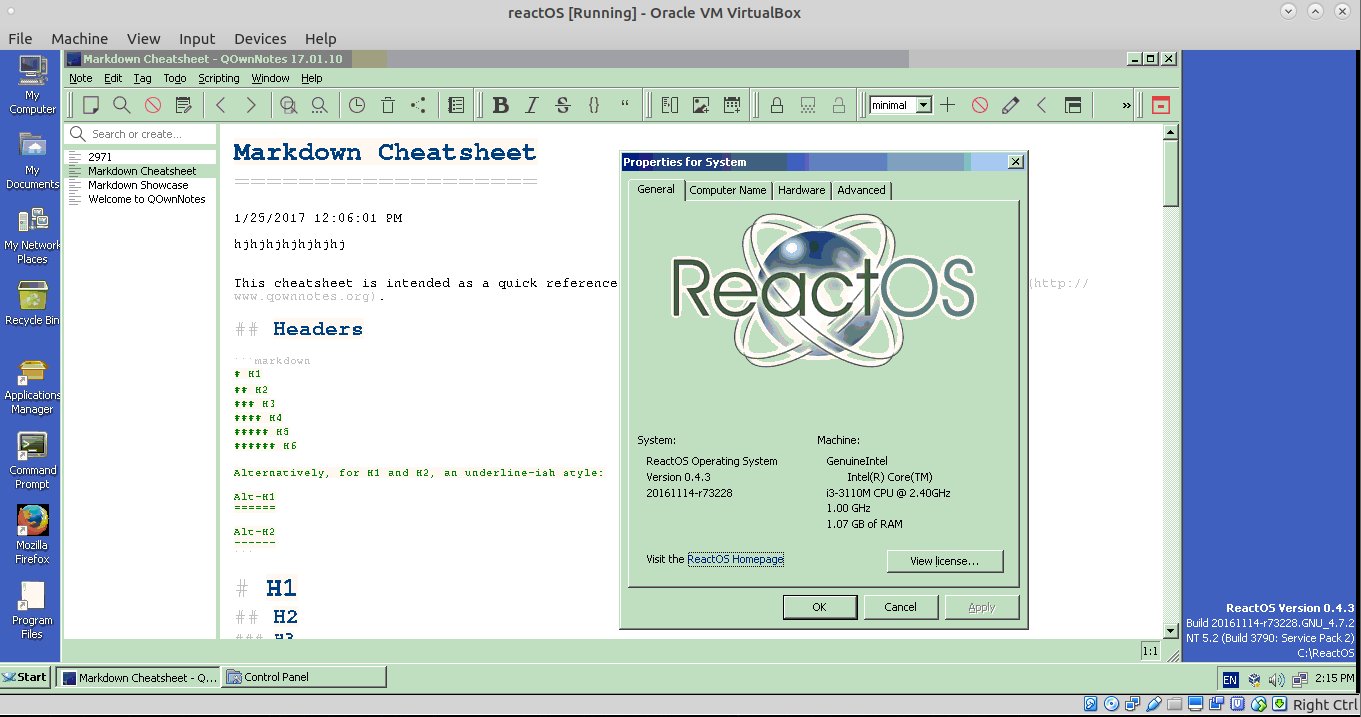Open the Tag menu
The width and height of the screenshot is (1361, 717).
143,78
